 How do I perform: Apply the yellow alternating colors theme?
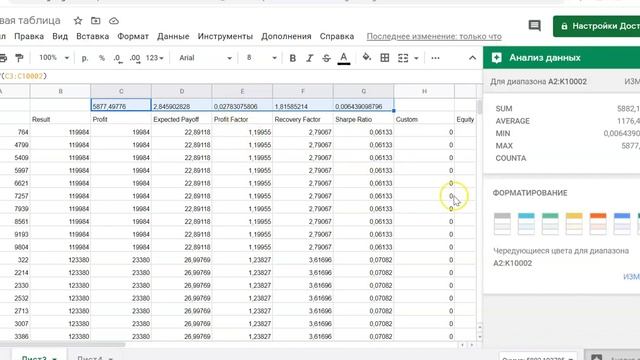pos(574,223)
